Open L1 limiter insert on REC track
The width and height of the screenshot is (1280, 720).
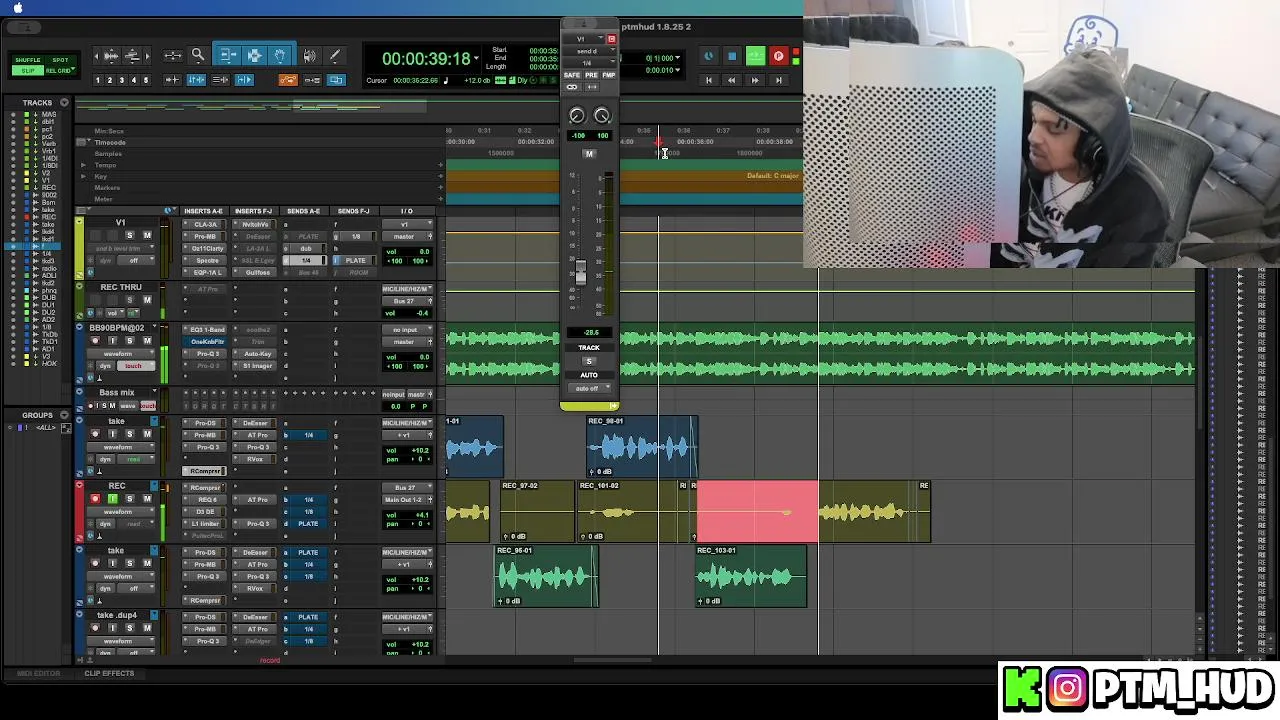[206, 523]
